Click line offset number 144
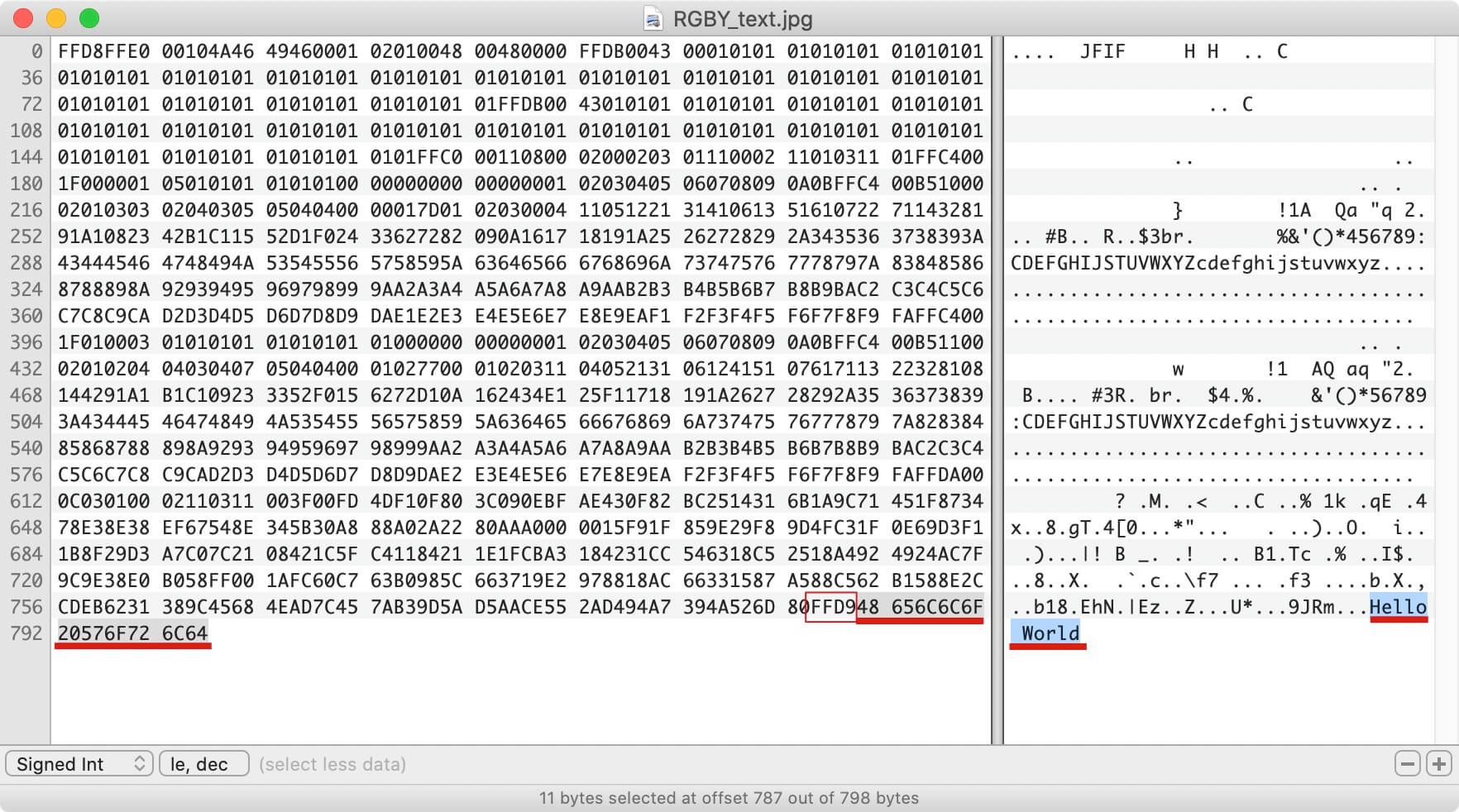This screenshot has width=1459, height=812. pyautogui.click(x=26, y=157)
